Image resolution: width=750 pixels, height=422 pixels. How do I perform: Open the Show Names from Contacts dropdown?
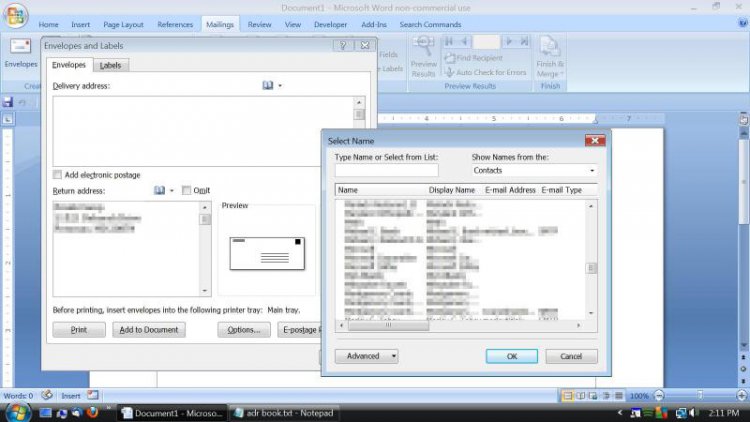coord(534,170)
